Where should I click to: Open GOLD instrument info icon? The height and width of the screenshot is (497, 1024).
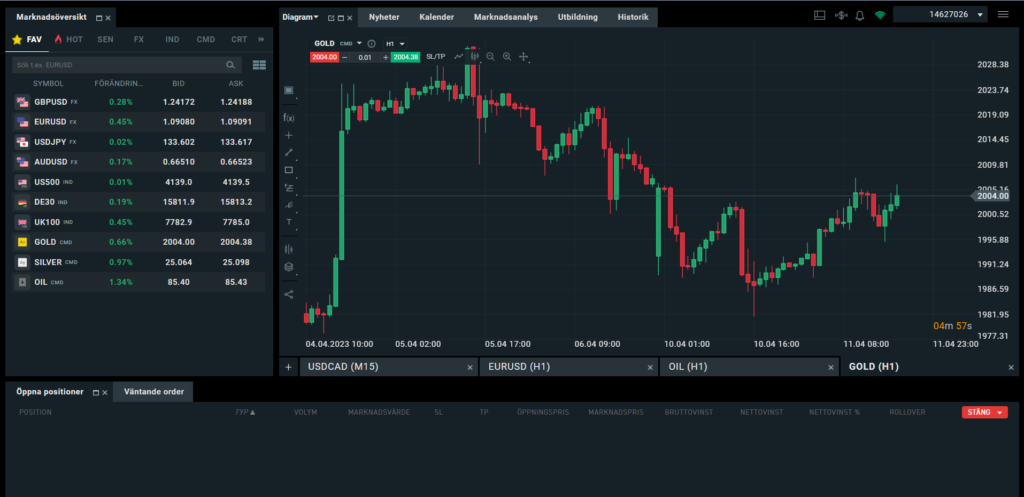pyautogui.click(x=372, y=44)
